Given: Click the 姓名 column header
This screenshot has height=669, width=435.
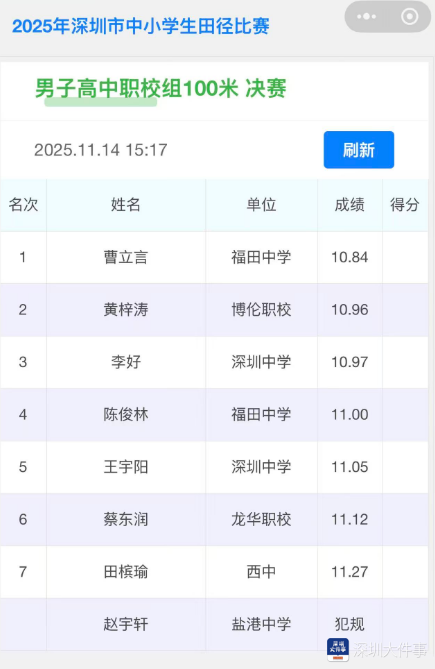Looking at the screenshot, I should click(x=126, y=205).
